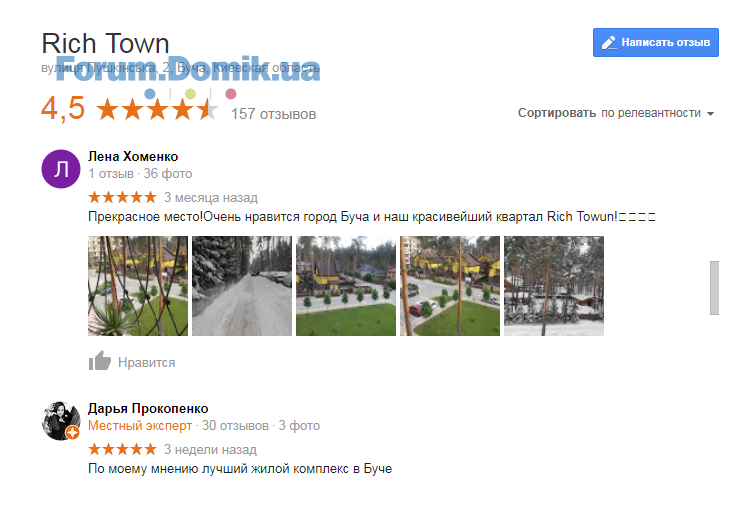
Task: Open the first photo with netting
Action: click(138, 286)
